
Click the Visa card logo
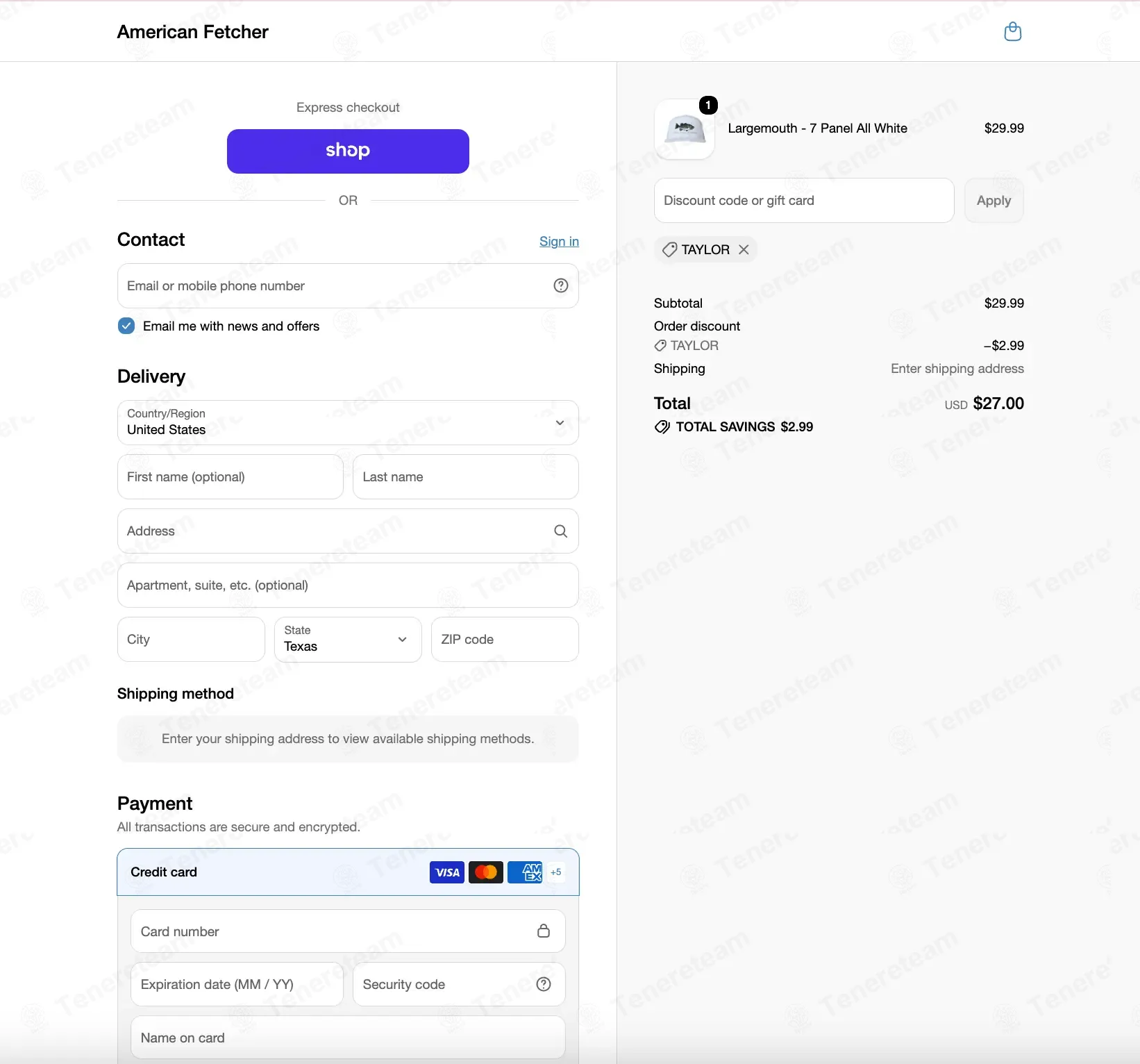tap(447, 872)
